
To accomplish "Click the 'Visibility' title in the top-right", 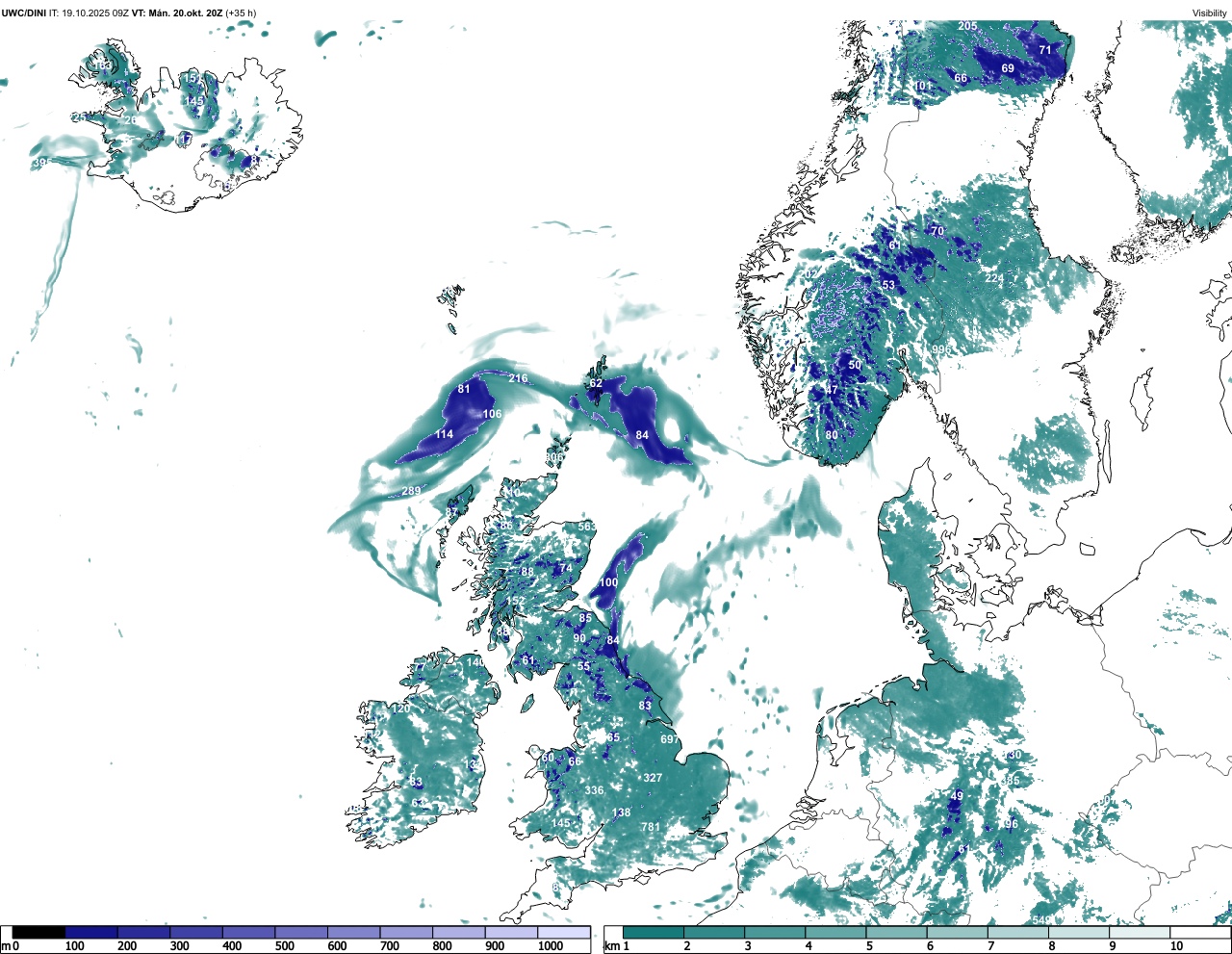I will (1210, 13).
